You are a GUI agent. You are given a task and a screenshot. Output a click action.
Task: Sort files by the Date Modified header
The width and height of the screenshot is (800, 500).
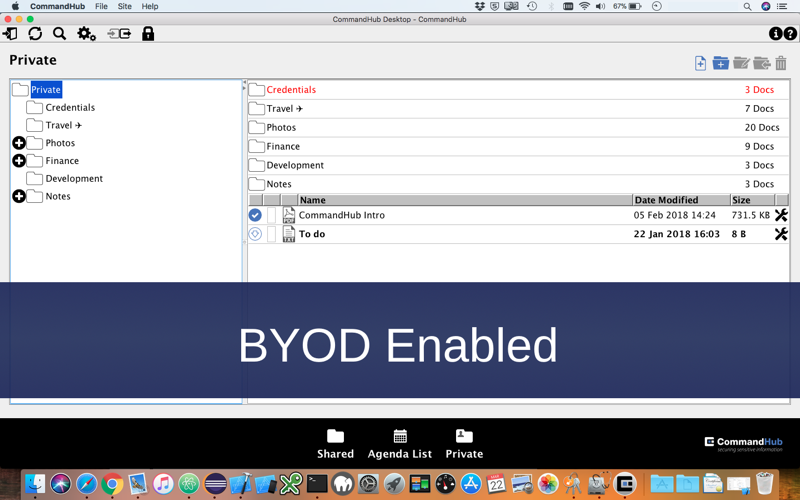(x=681, y=200)
